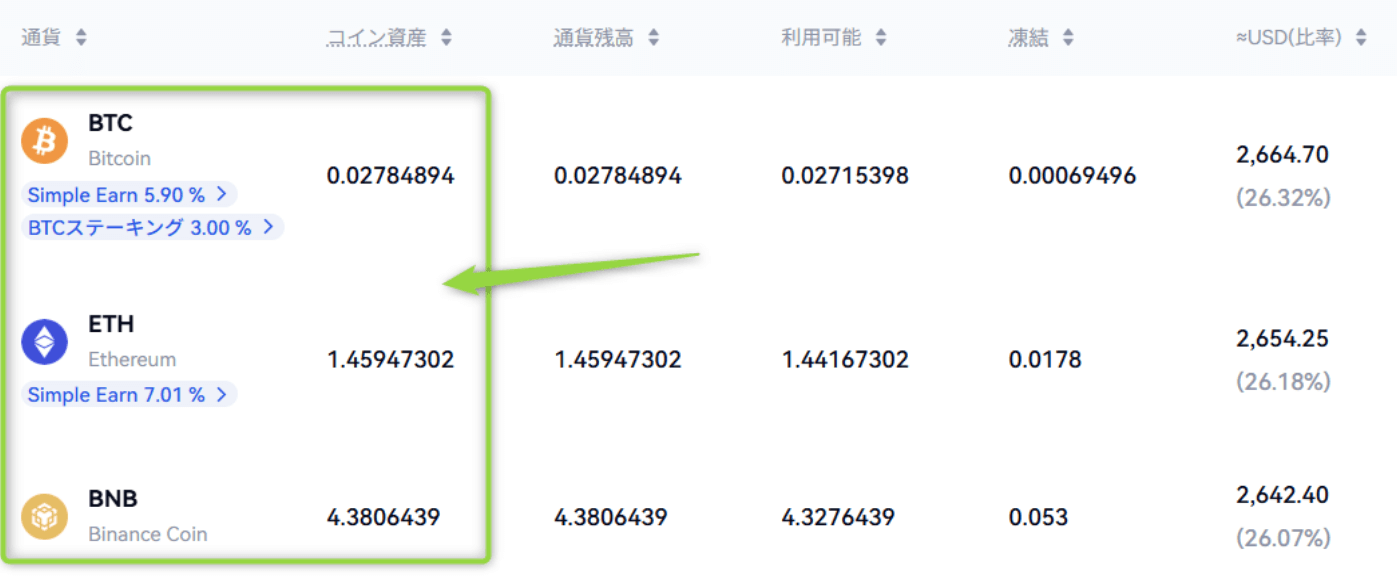This screenshot has height=582, width=1397.
Task: Click BTC available value 0.02715398
Action: pyautogui.click(x=845, y=176)
